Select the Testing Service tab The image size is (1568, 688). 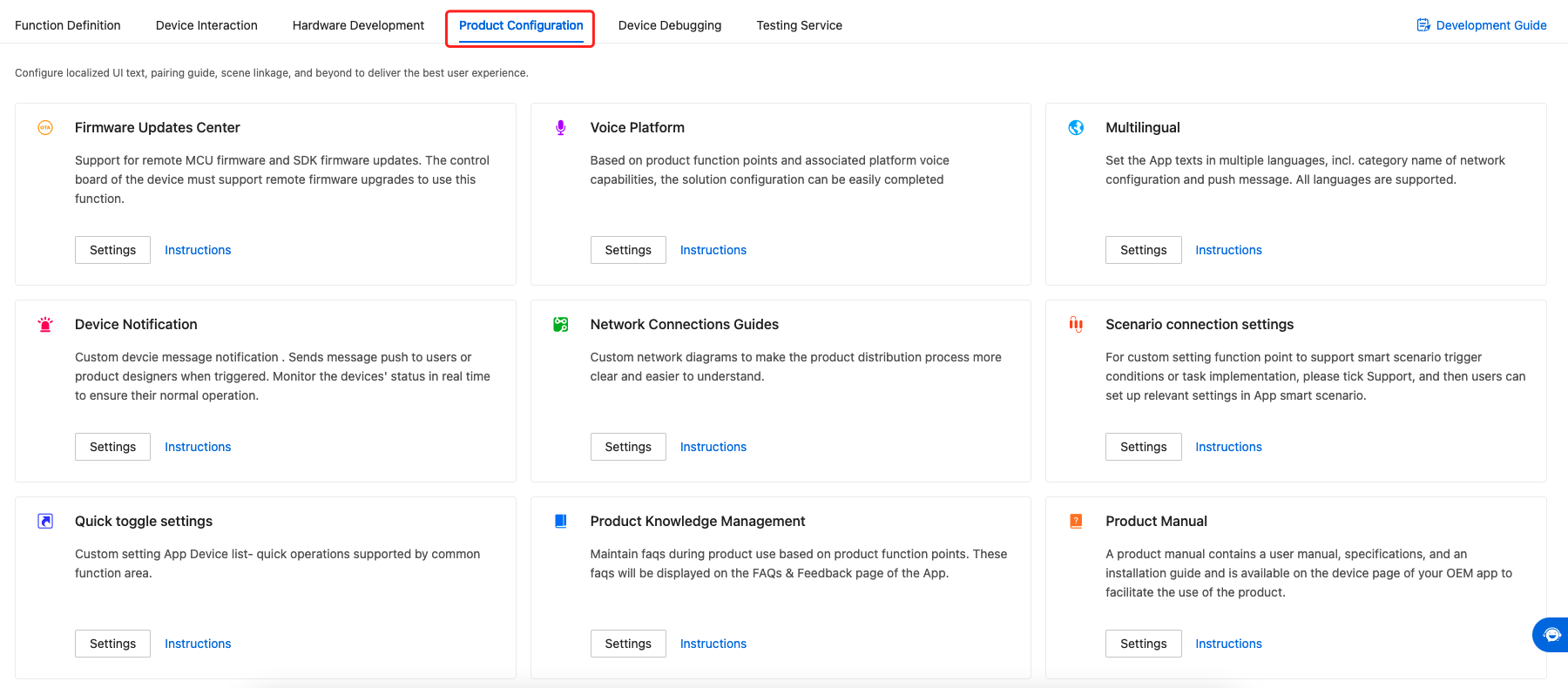[x=799, y=25]
